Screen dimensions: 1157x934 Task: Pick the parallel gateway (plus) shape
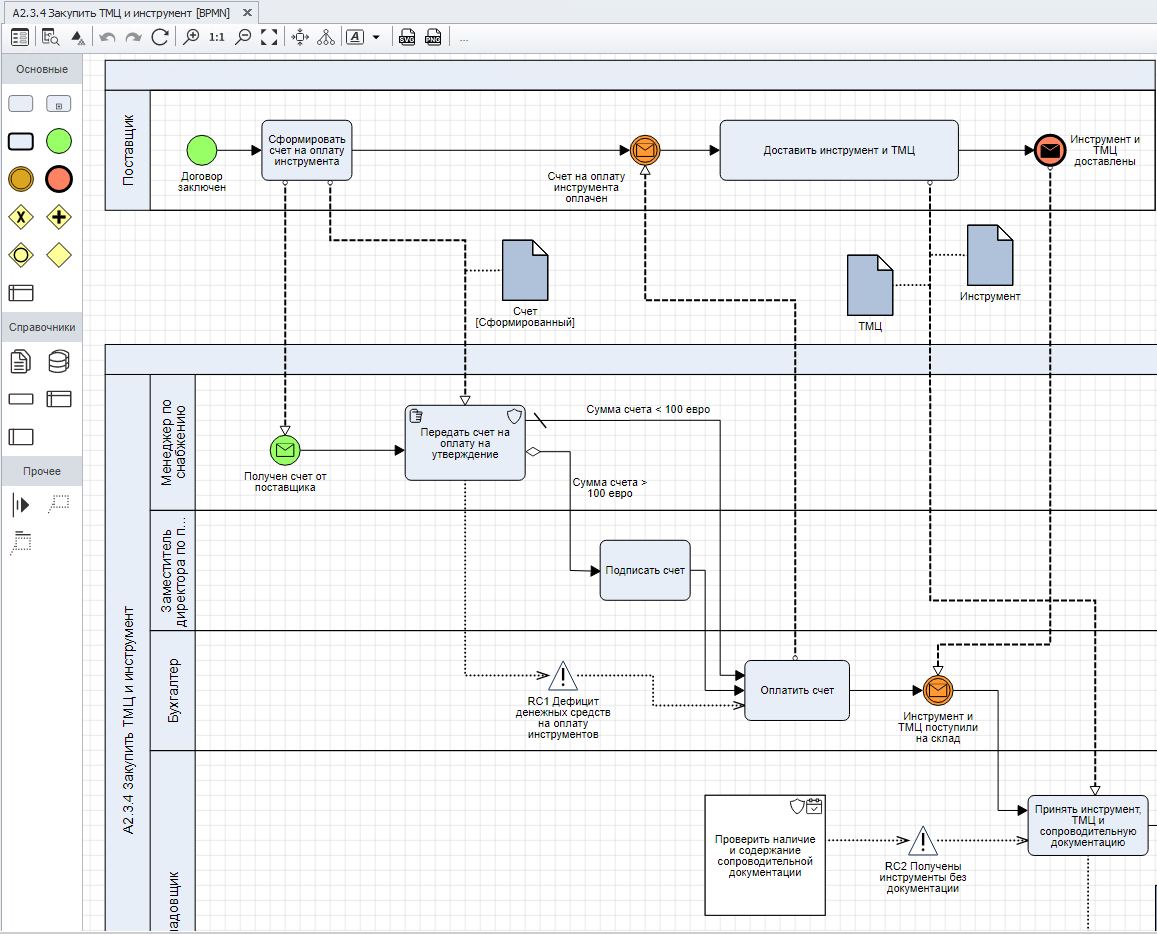pos(60,217)
